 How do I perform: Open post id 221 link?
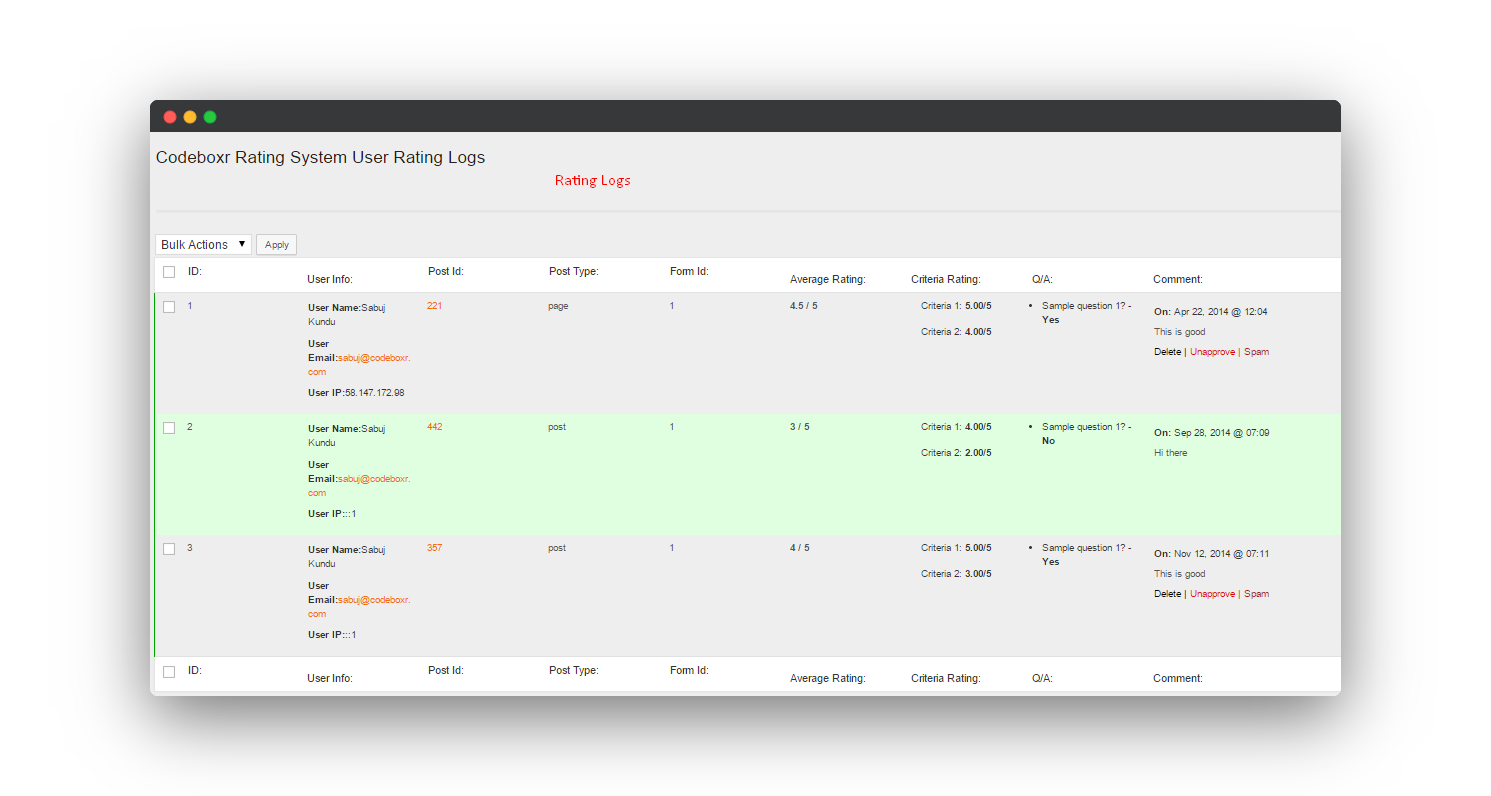click(x=434, y=306)
